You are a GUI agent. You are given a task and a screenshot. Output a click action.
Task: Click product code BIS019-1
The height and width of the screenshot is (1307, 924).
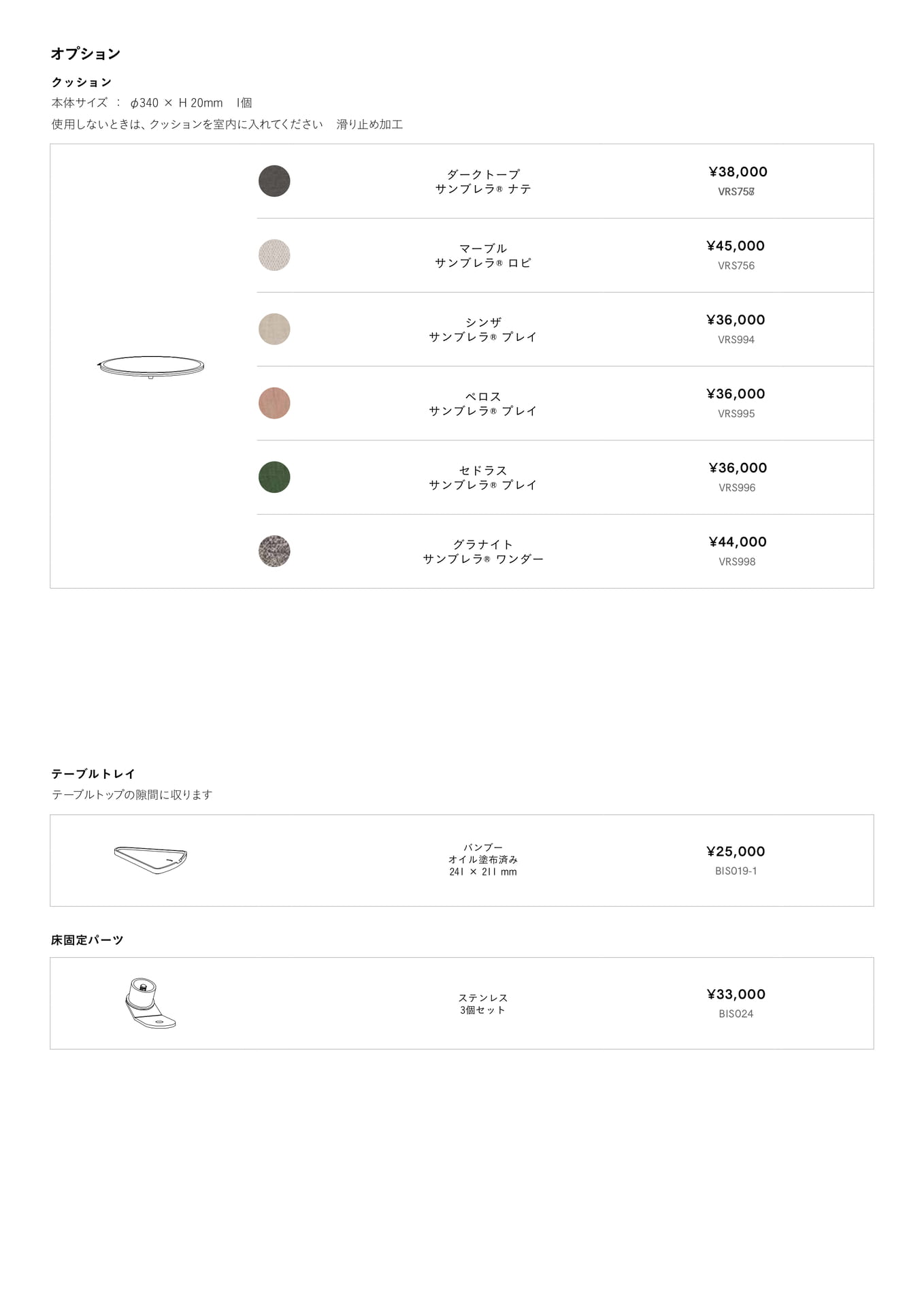click(736, 871)
